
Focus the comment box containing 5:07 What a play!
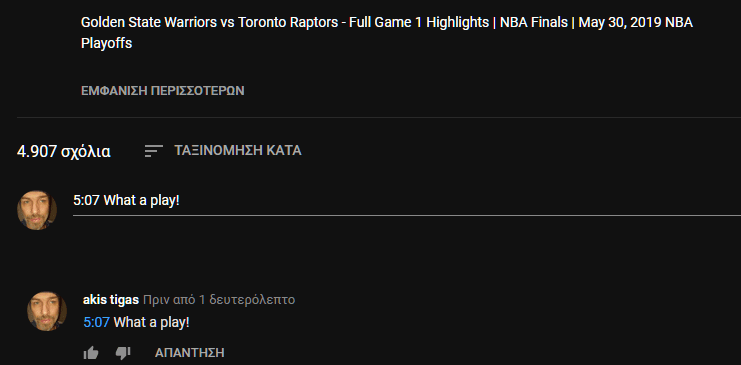(407, 201)
